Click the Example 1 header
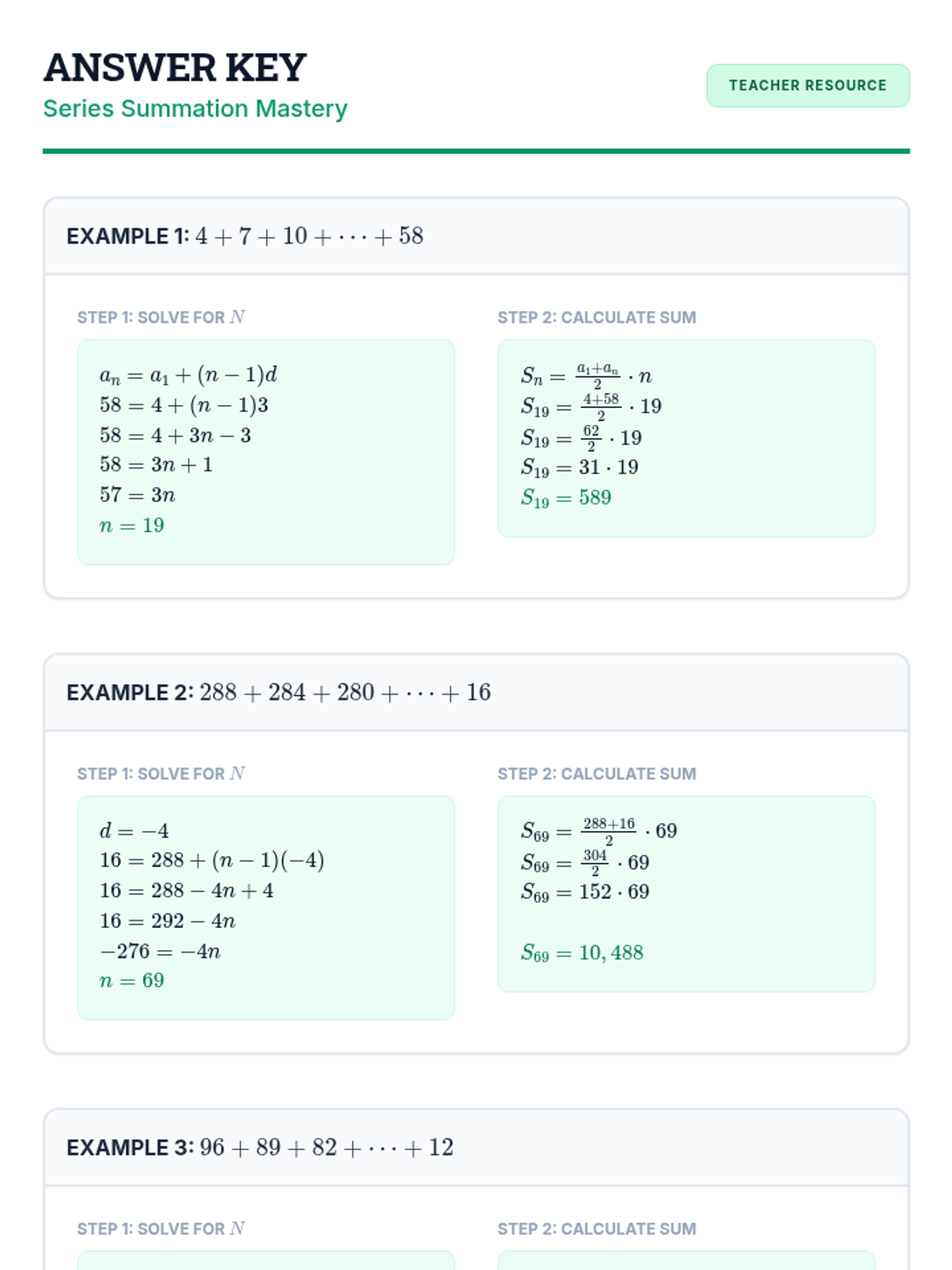The height and width of the screenshot is (1270, 952). click(x=244, y=237)
